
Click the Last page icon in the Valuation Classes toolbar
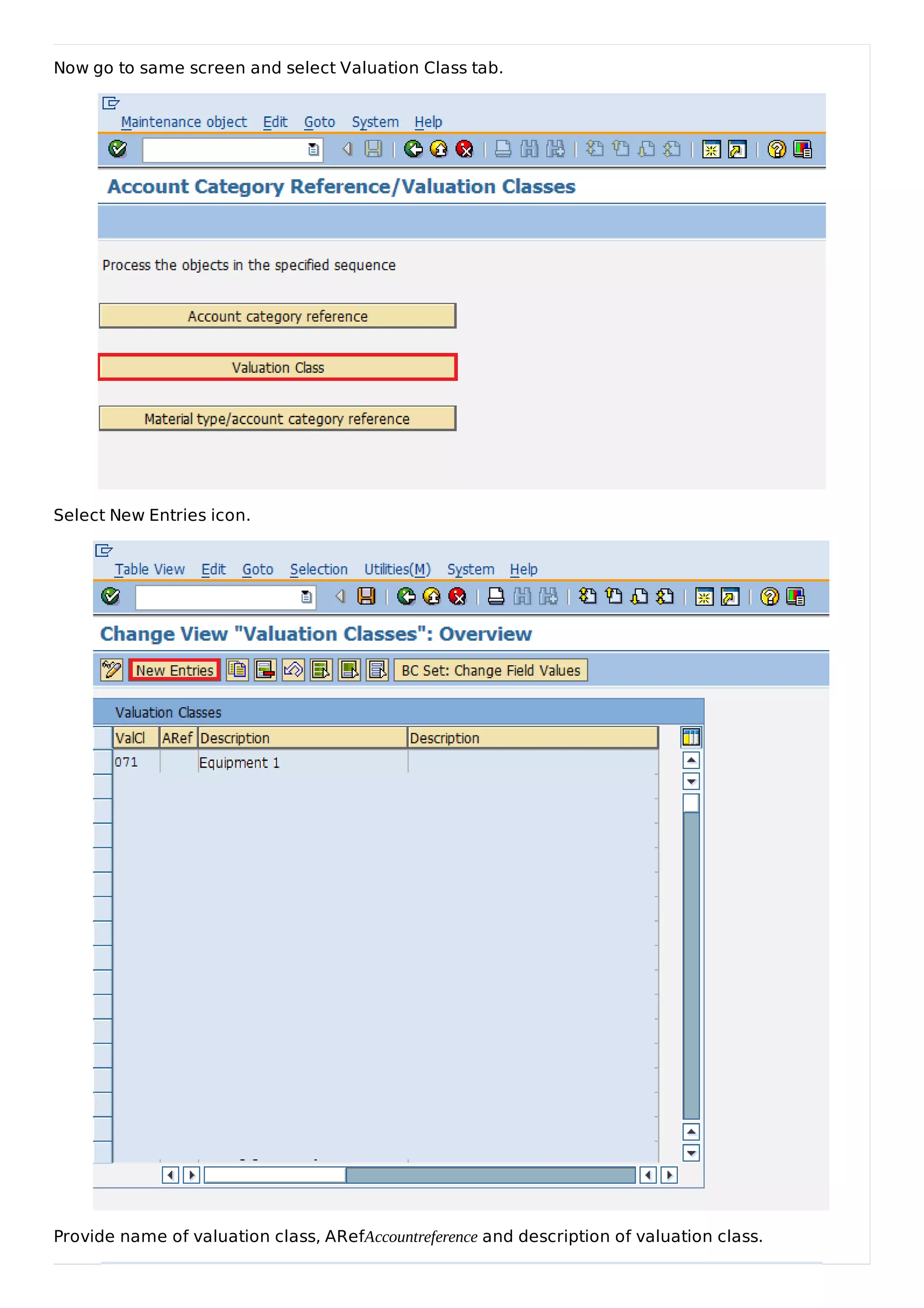665,597
